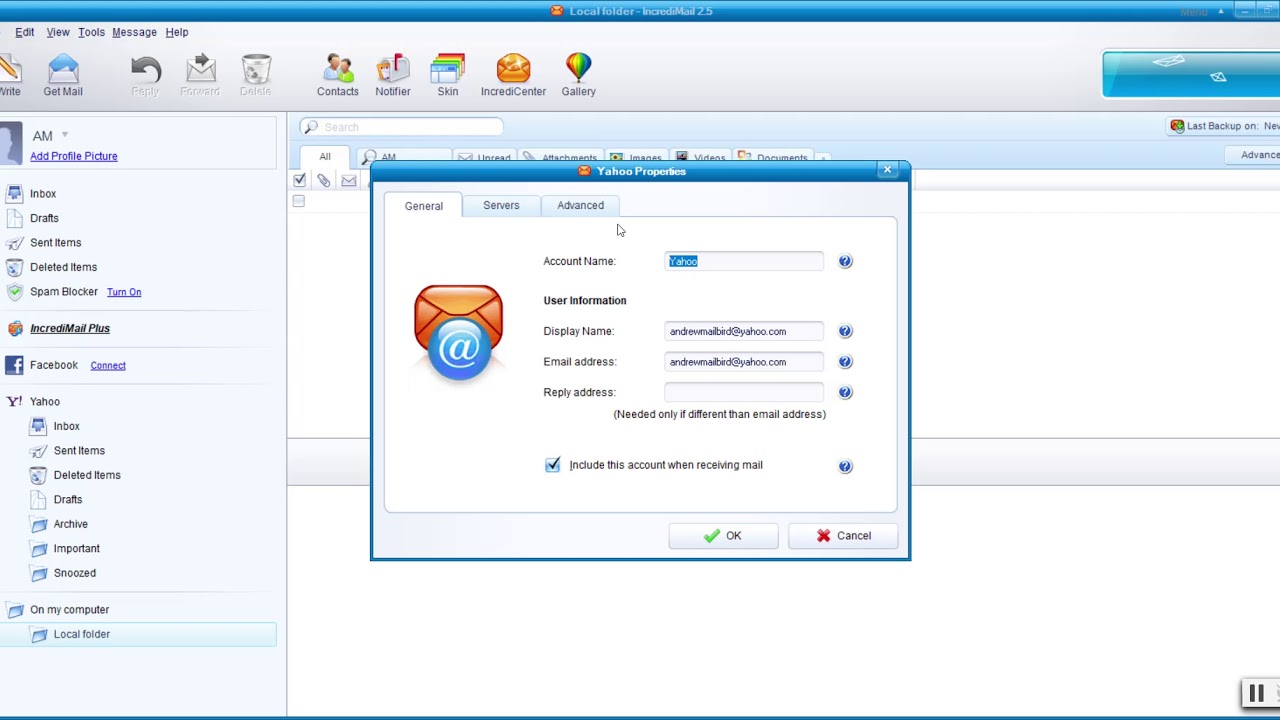Image resolution: width=1280 pixels, height=720 pixels.
Task: Click the pause button icon
Action: tap(1256, 693)
